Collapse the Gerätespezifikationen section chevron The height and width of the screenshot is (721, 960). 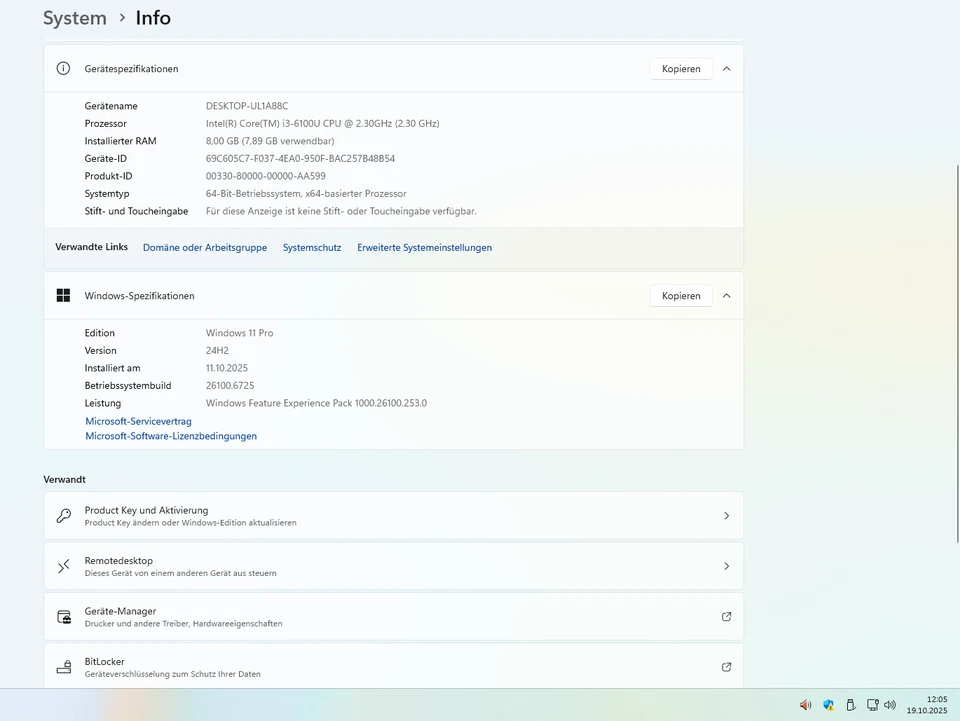pos(727,69)
